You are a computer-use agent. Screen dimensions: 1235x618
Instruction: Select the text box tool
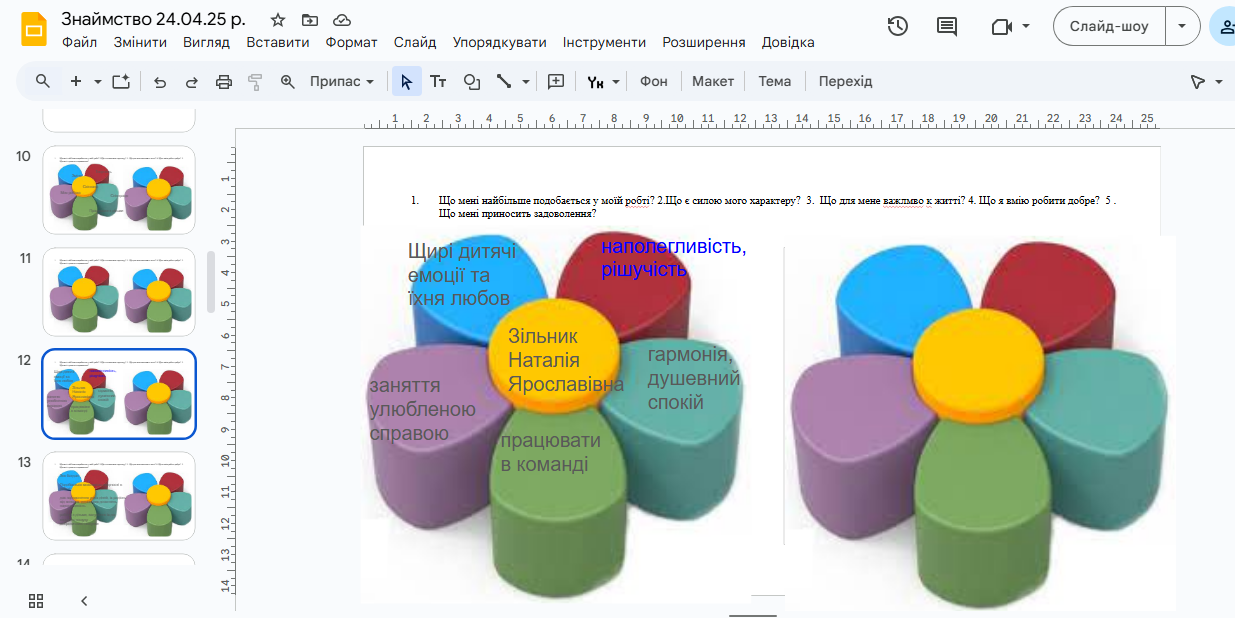[438, 82]
